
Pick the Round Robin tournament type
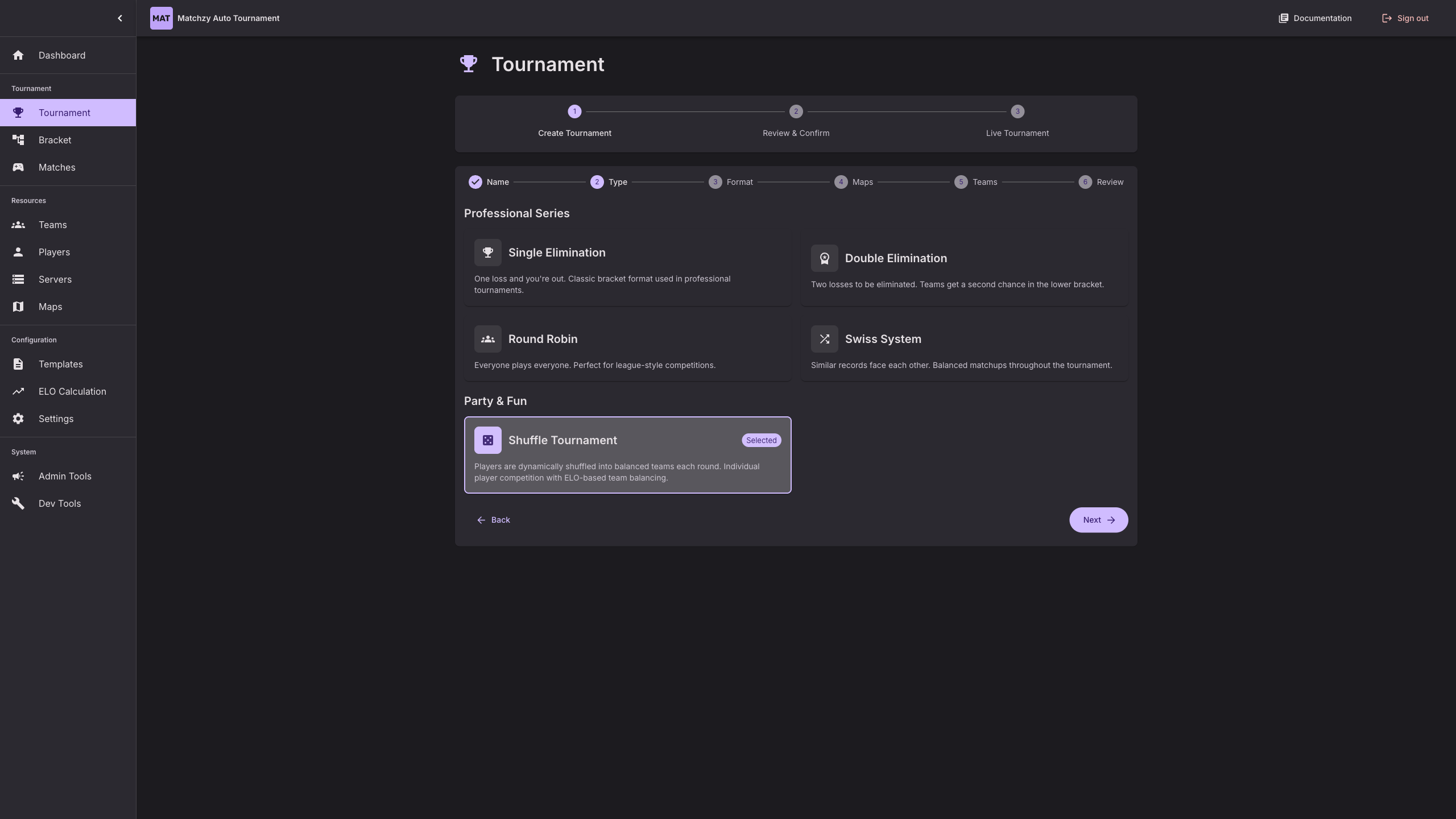click(627, 349)
